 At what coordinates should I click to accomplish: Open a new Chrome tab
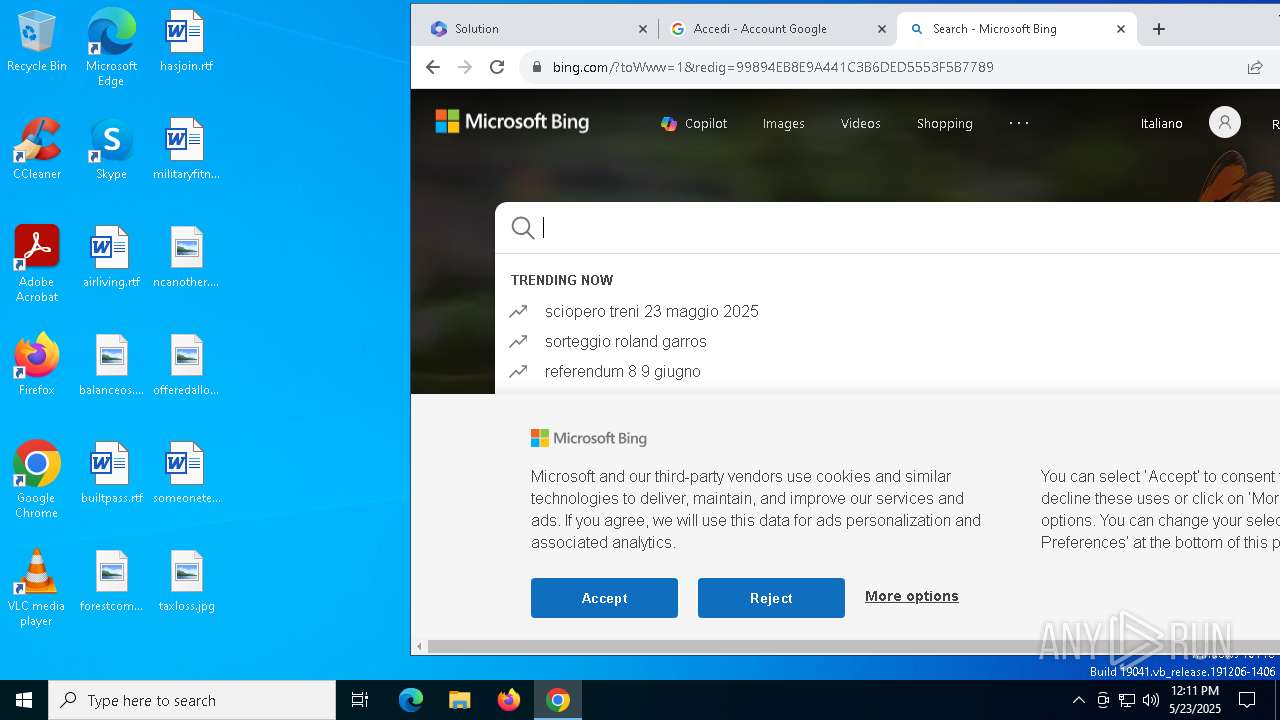1159,29
